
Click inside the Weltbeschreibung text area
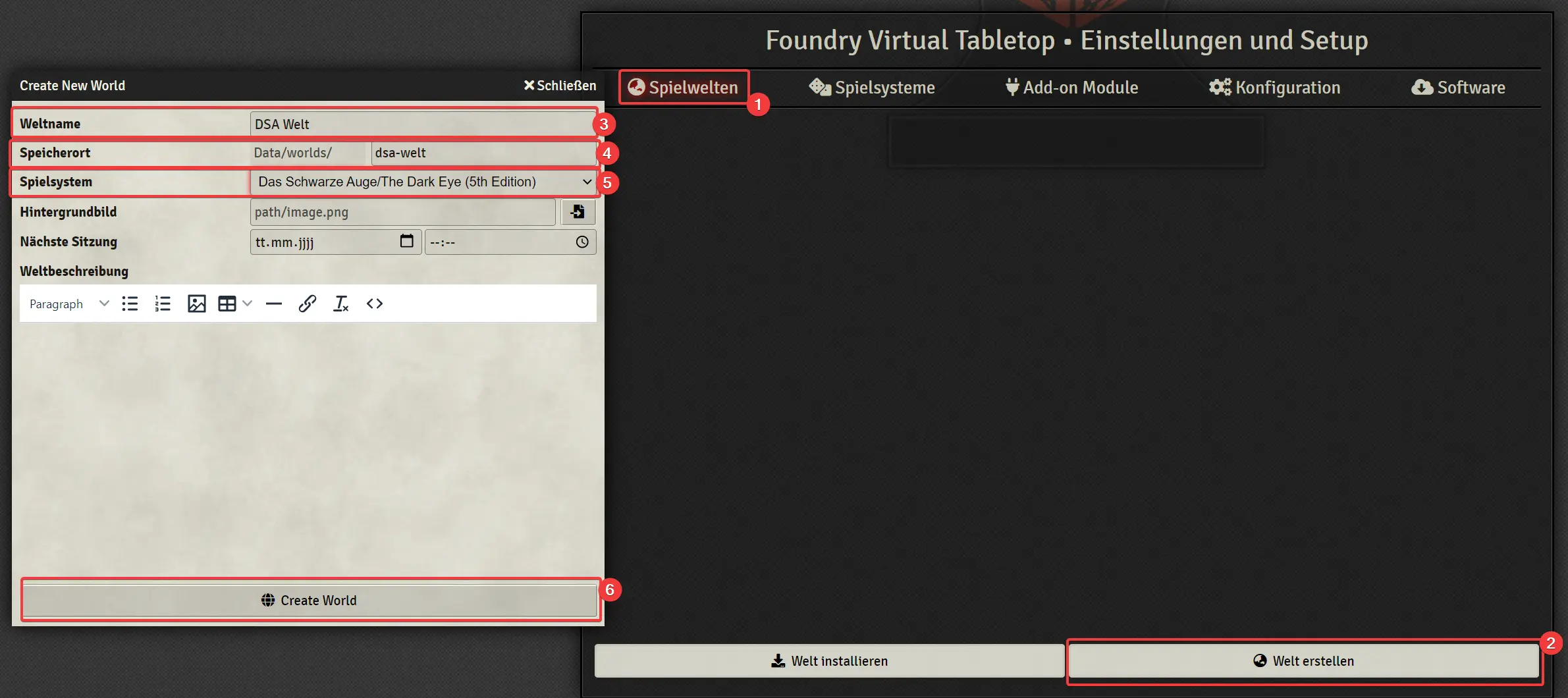click(x=308, y=448)
